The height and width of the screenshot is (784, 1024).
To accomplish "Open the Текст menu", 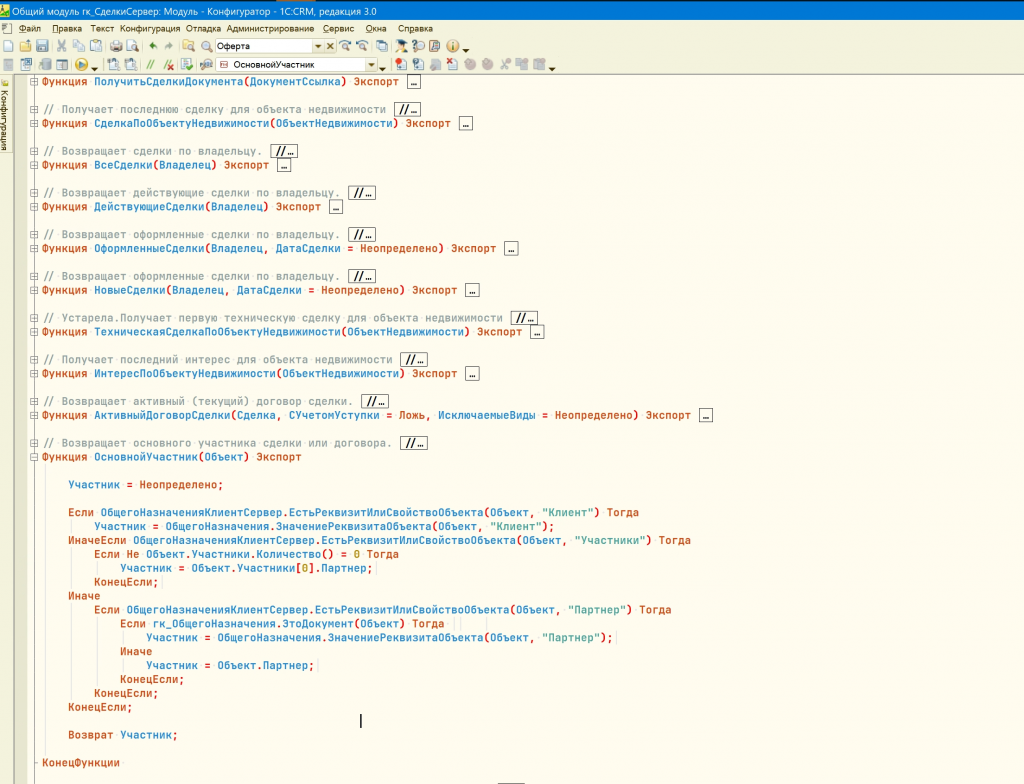I will [x=102, y=28].
